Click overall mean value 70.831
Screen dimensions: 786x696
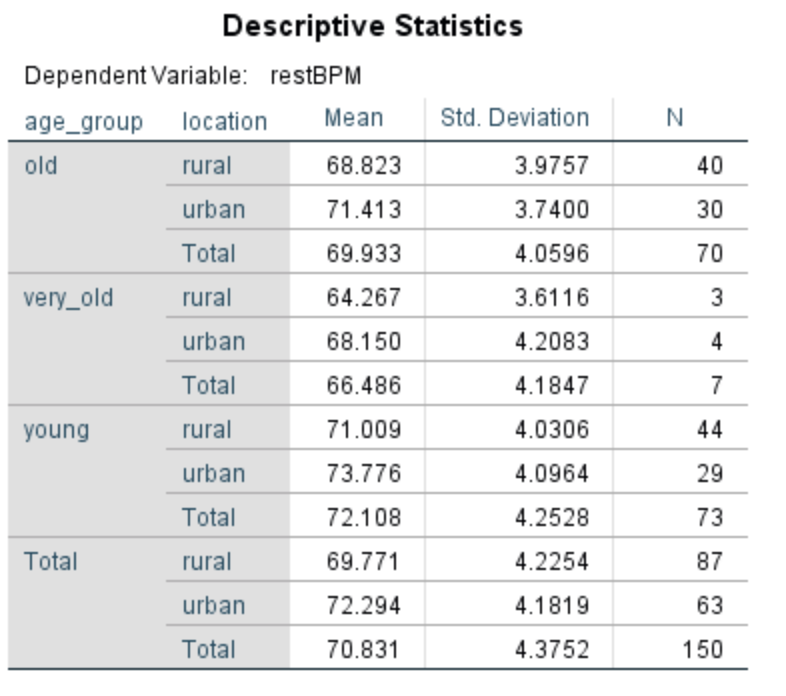tap(363, 650)
